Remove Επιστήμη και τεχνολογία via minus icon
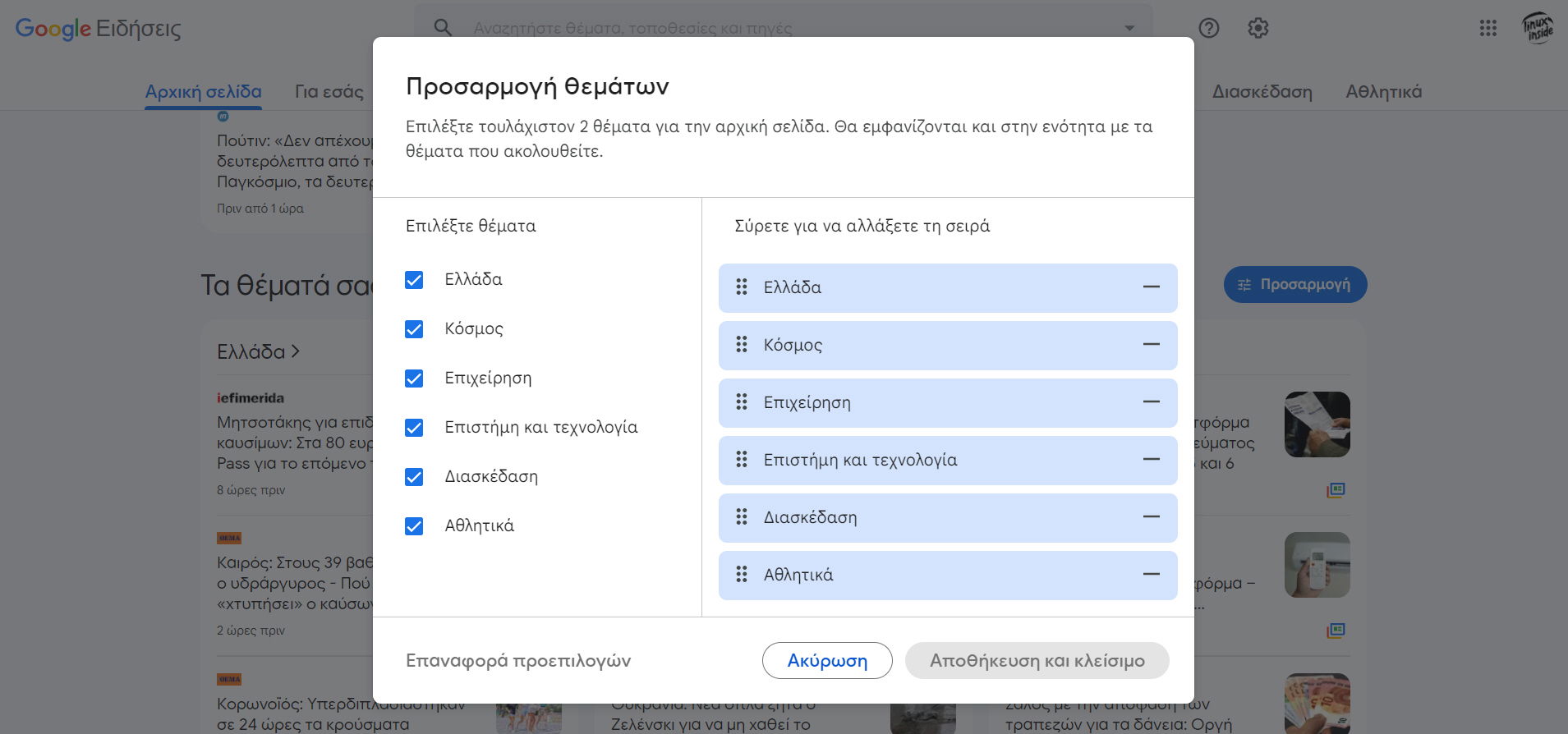1568x734 pixels. (x=1152, y=459)
